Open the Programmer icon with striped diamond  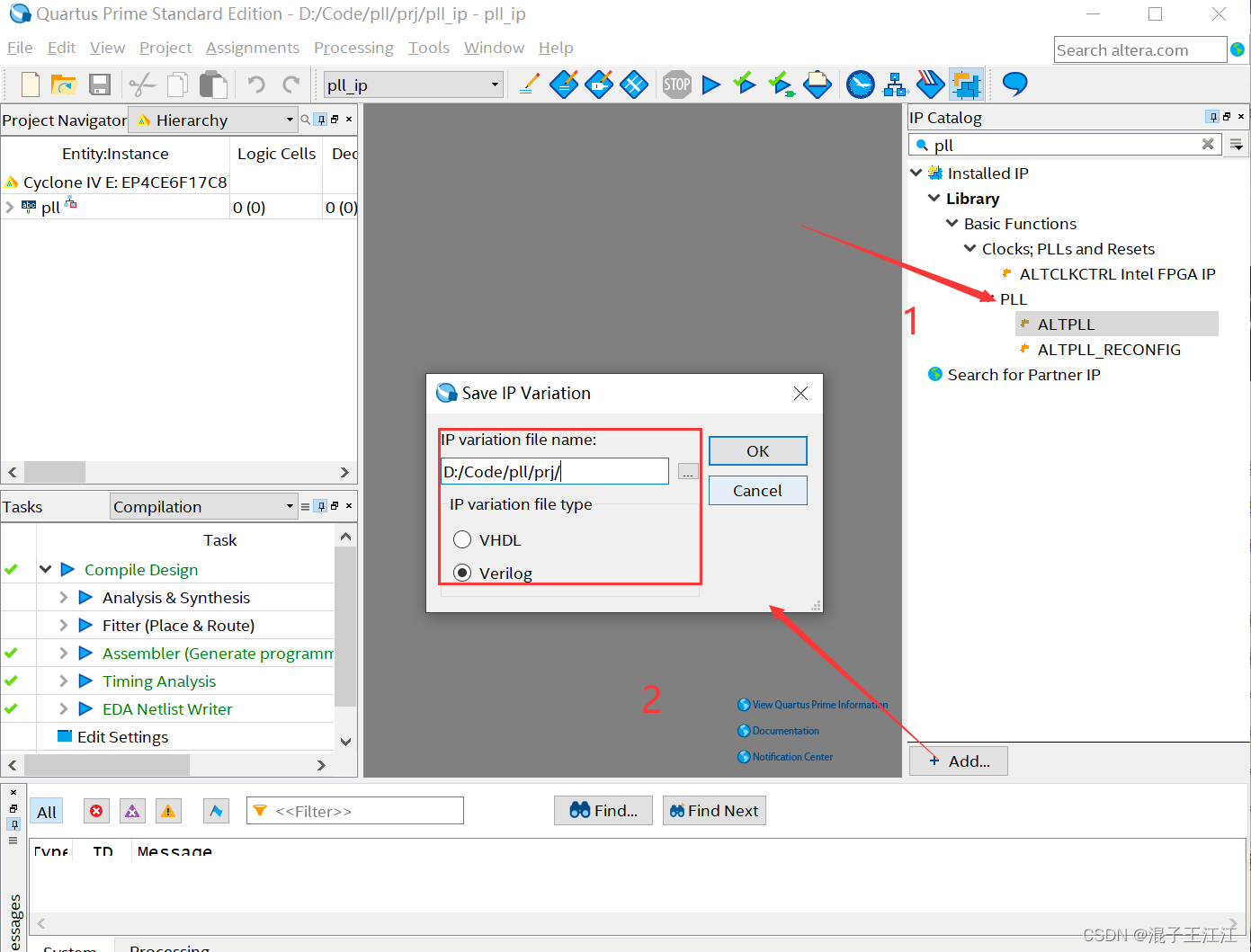[930, 85]
